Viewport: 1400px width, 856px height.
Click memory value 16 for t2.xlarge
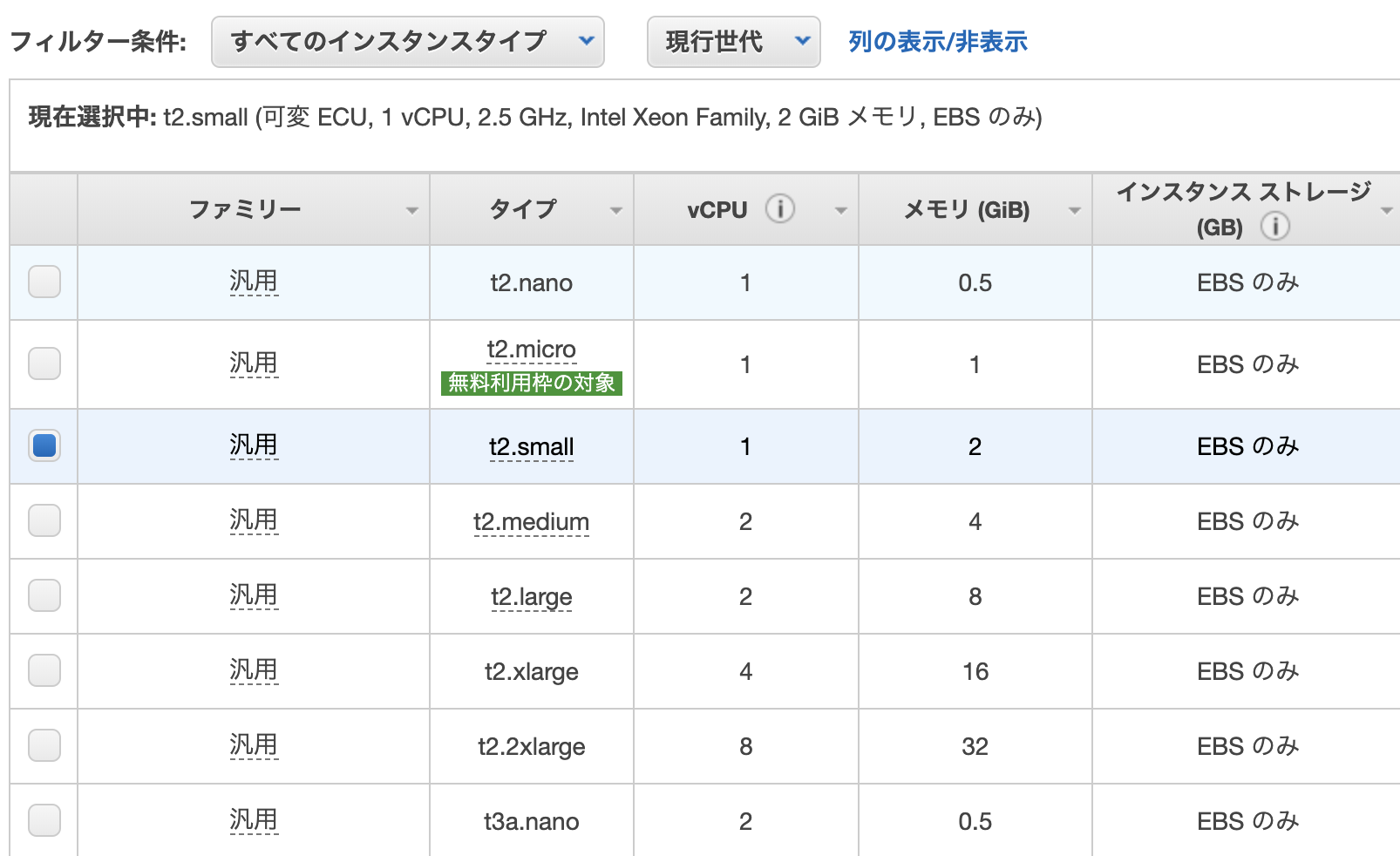(975, 672)
